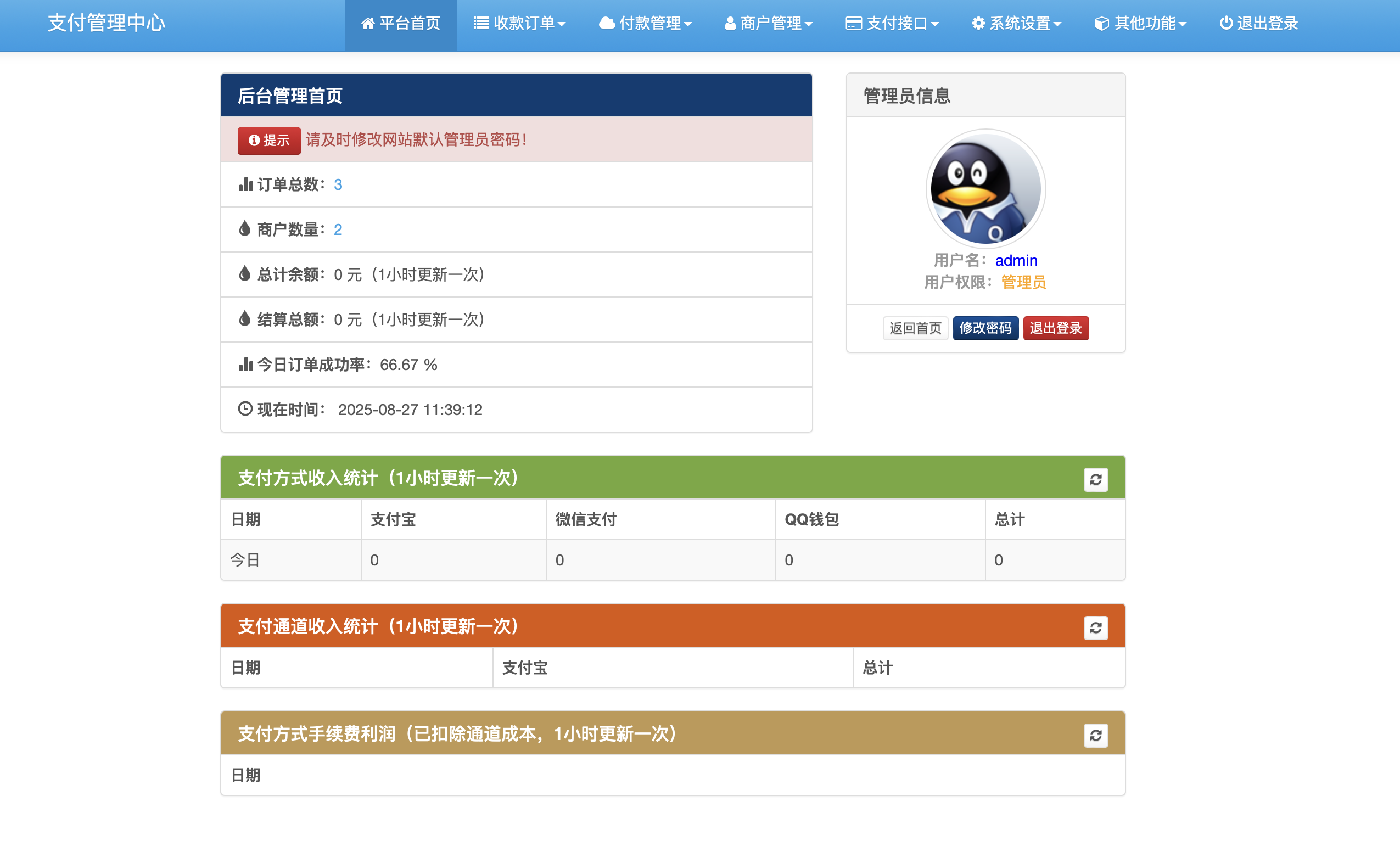Click the 返回首页 button
Viewport: 1400px width, 863px height.
915,328
